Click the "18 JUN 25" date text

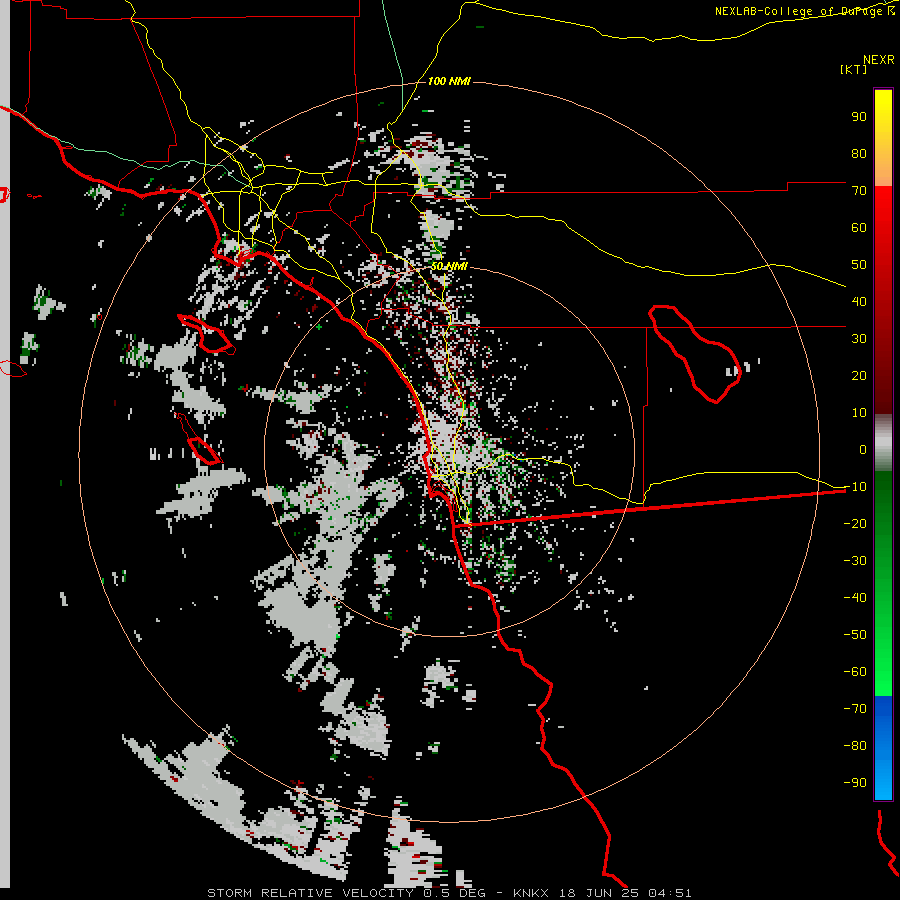tap(599, 893)
